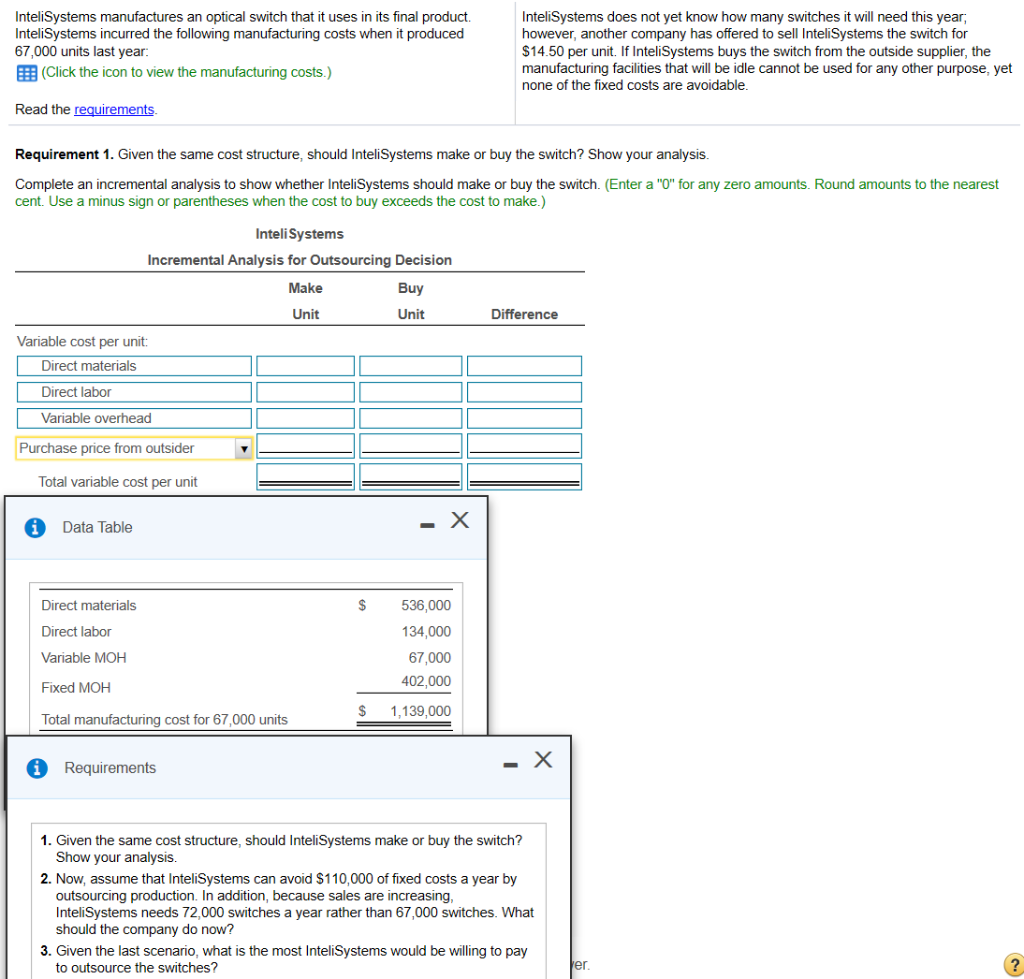The image size is (1024, 979).
Task: Click the manufacturing costs link text
Action: 186,72
